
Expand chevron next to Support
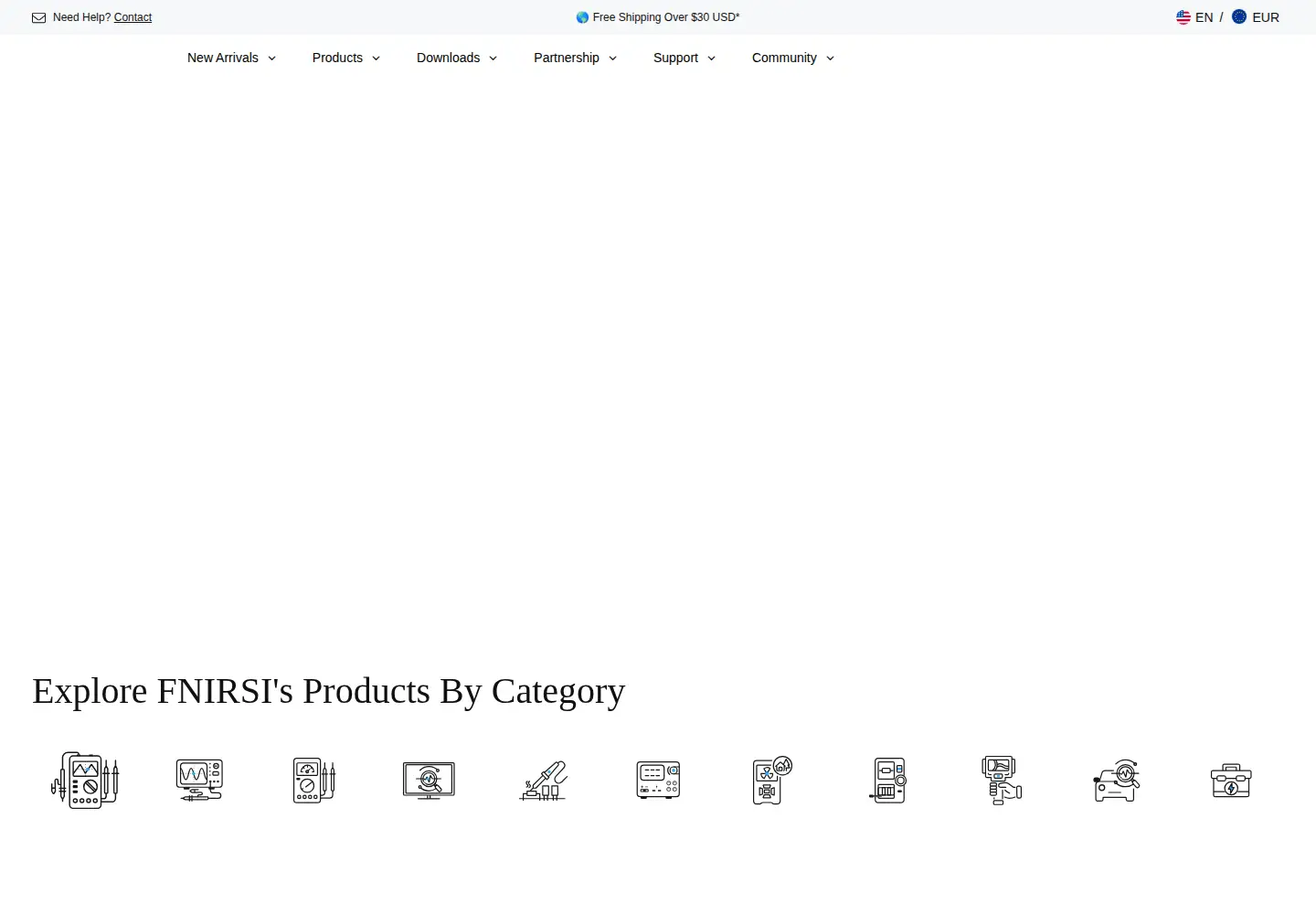(711, 58)
